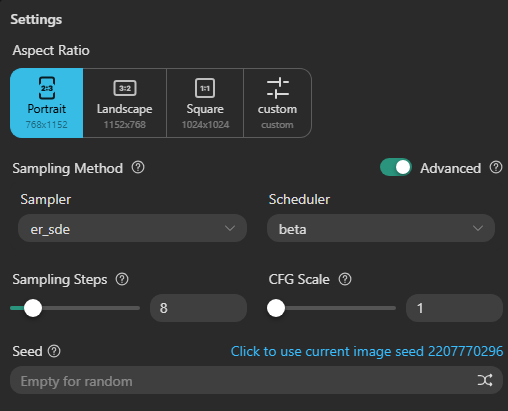Open the Scheduler dropdown showing beta
This screenshot has height=411, width=508.
coord(381,228)
